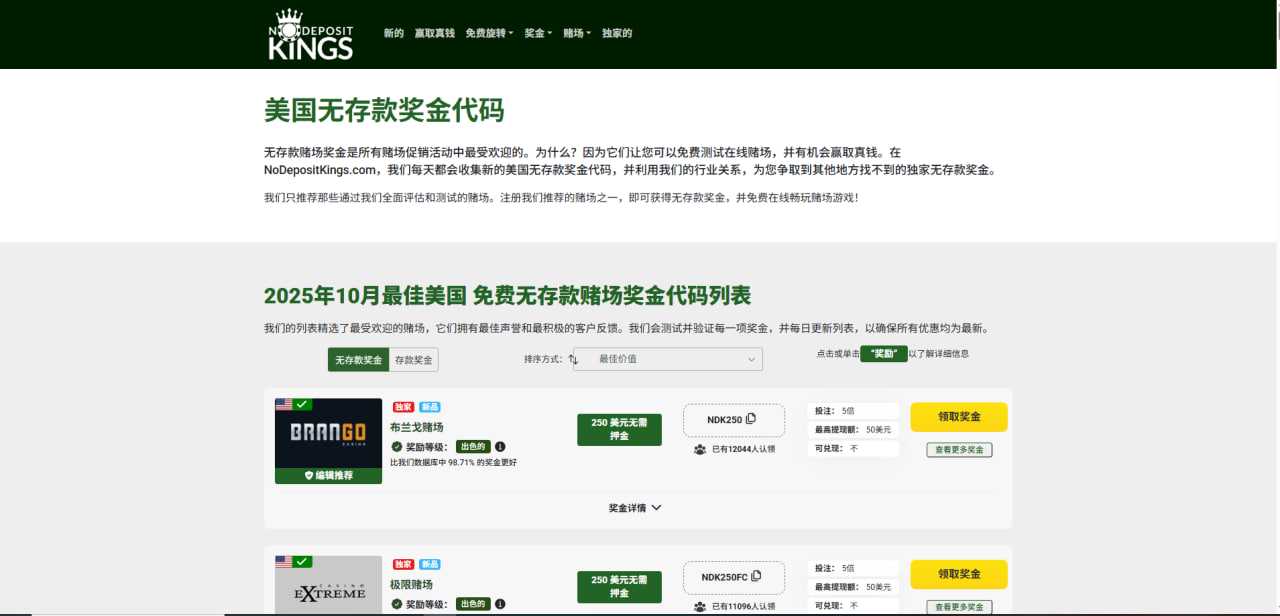This screenshot has height=616, width=1280.
Task: Click the red 独家 tag on 极限赌场
Action: point(403,564)
